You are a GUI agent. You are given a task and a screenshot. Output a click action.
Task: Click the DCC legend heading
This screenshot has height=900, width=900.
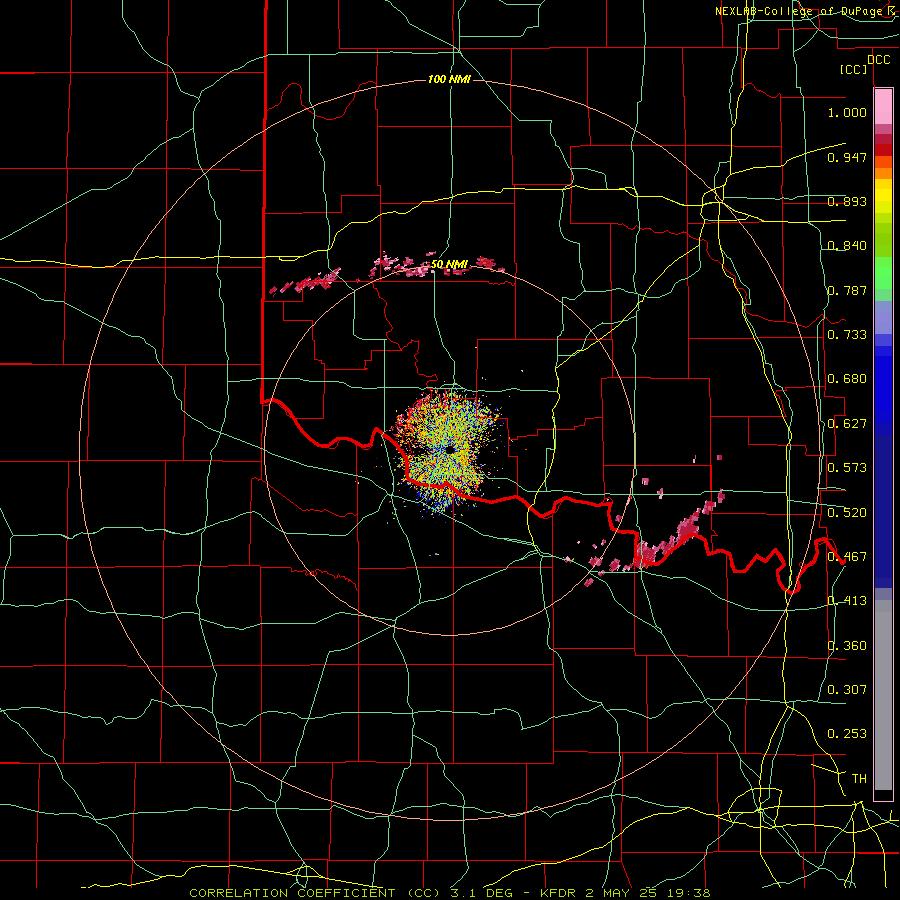click(878, 60)
